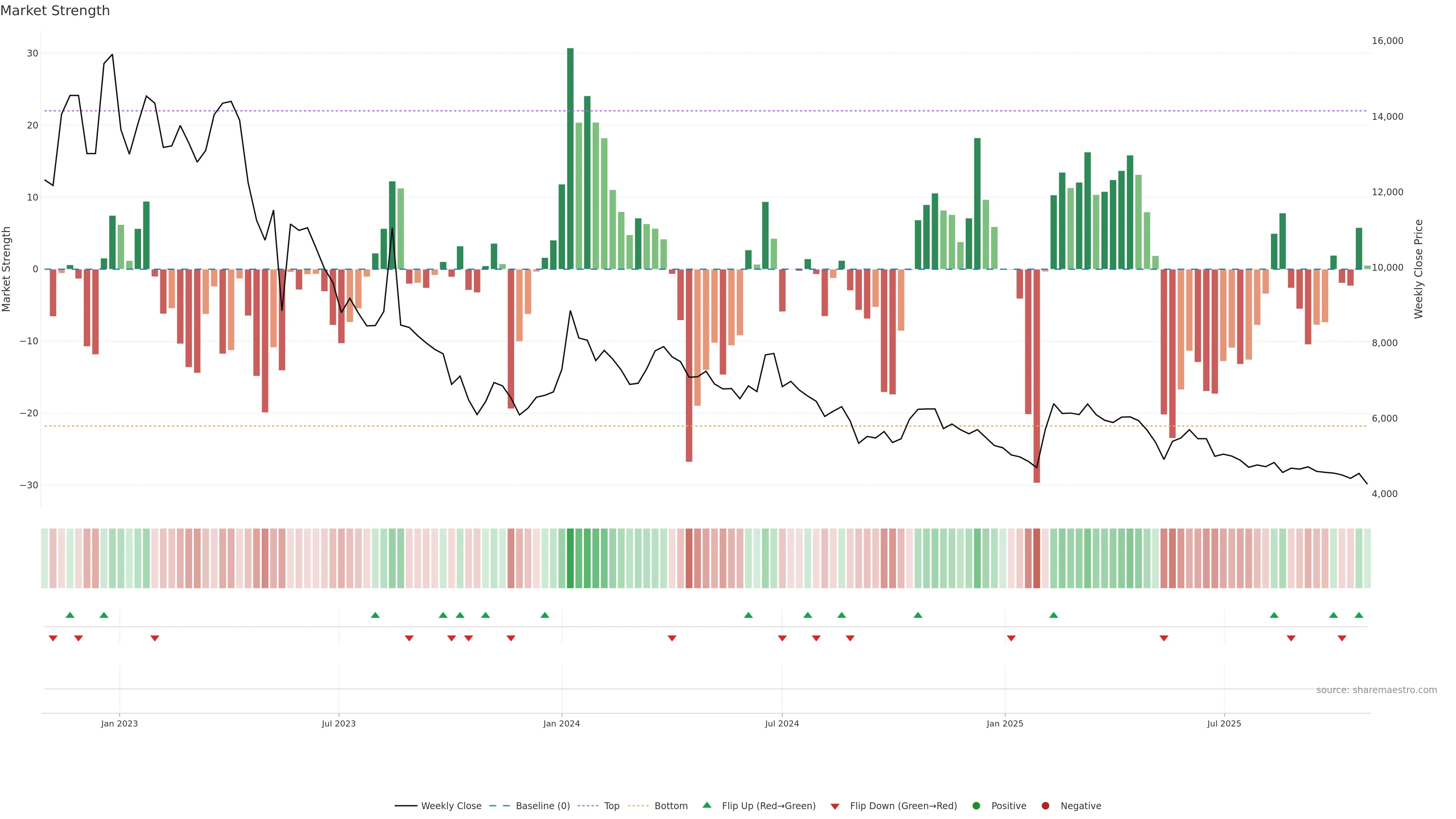Click the Jan 2024 x-axis label
Image resolution: width=1456 pixels, height=819 pixels.
(x=561, y=723)
